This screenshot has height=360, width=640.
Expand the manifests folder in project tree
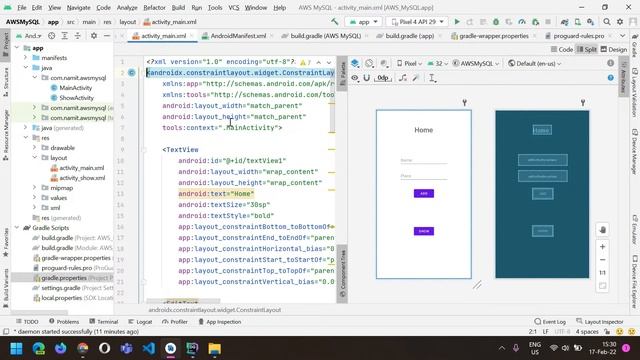click(x=26, y=58)
